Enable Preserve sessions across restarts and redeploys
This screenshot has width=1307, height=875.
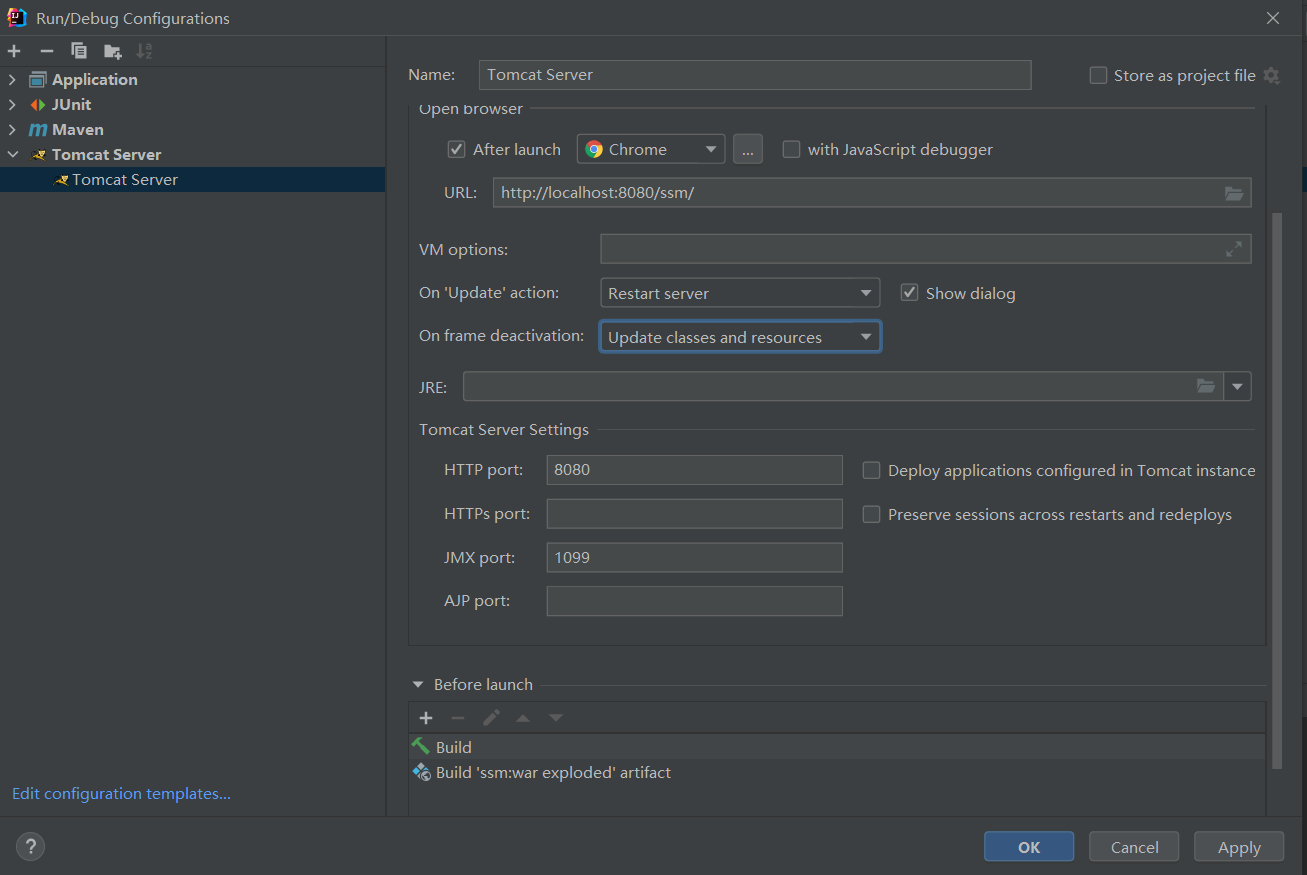(871, 514)
